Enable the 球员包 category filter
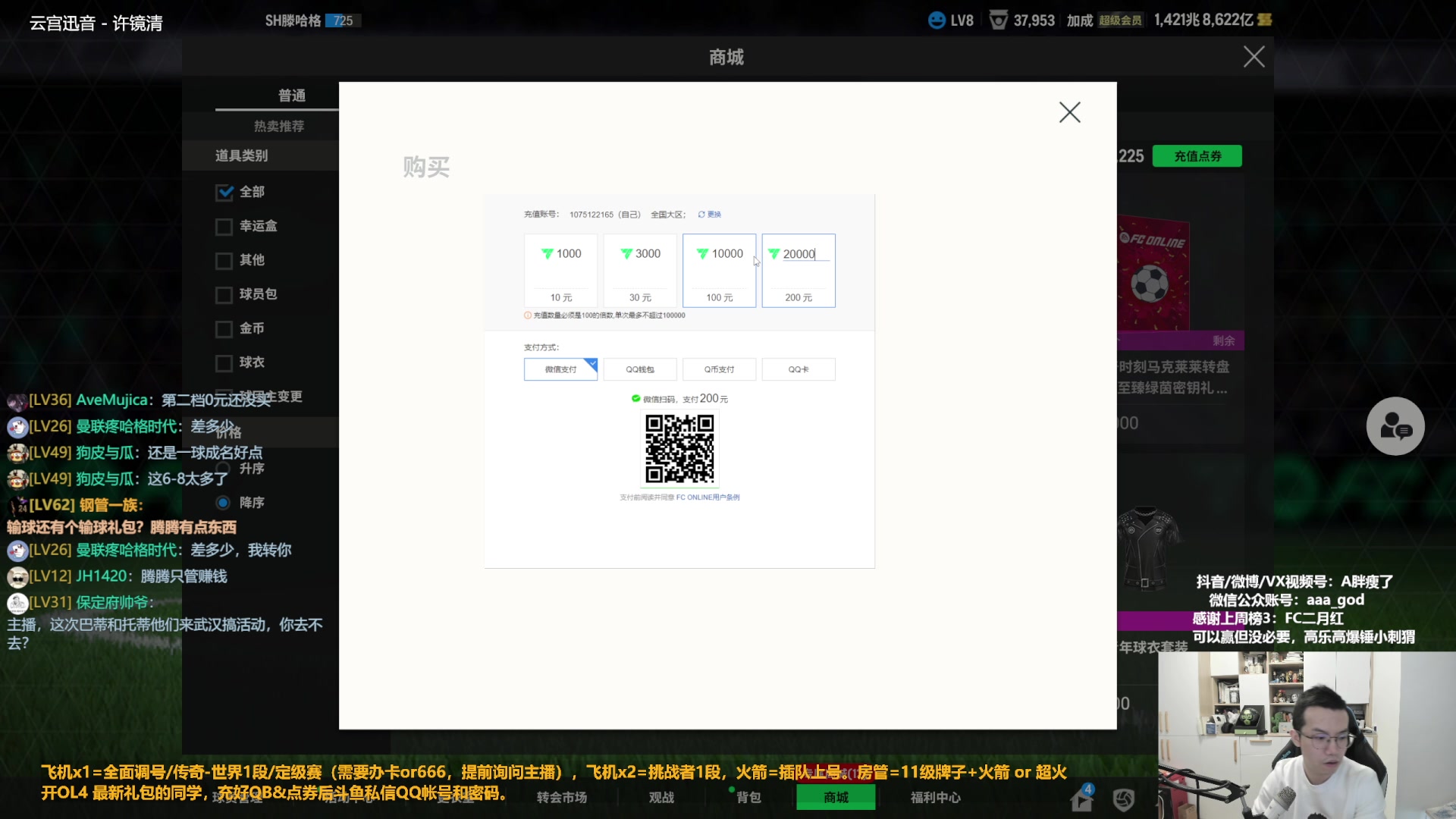Viewport: 1456px width, 819px height. 224,294
